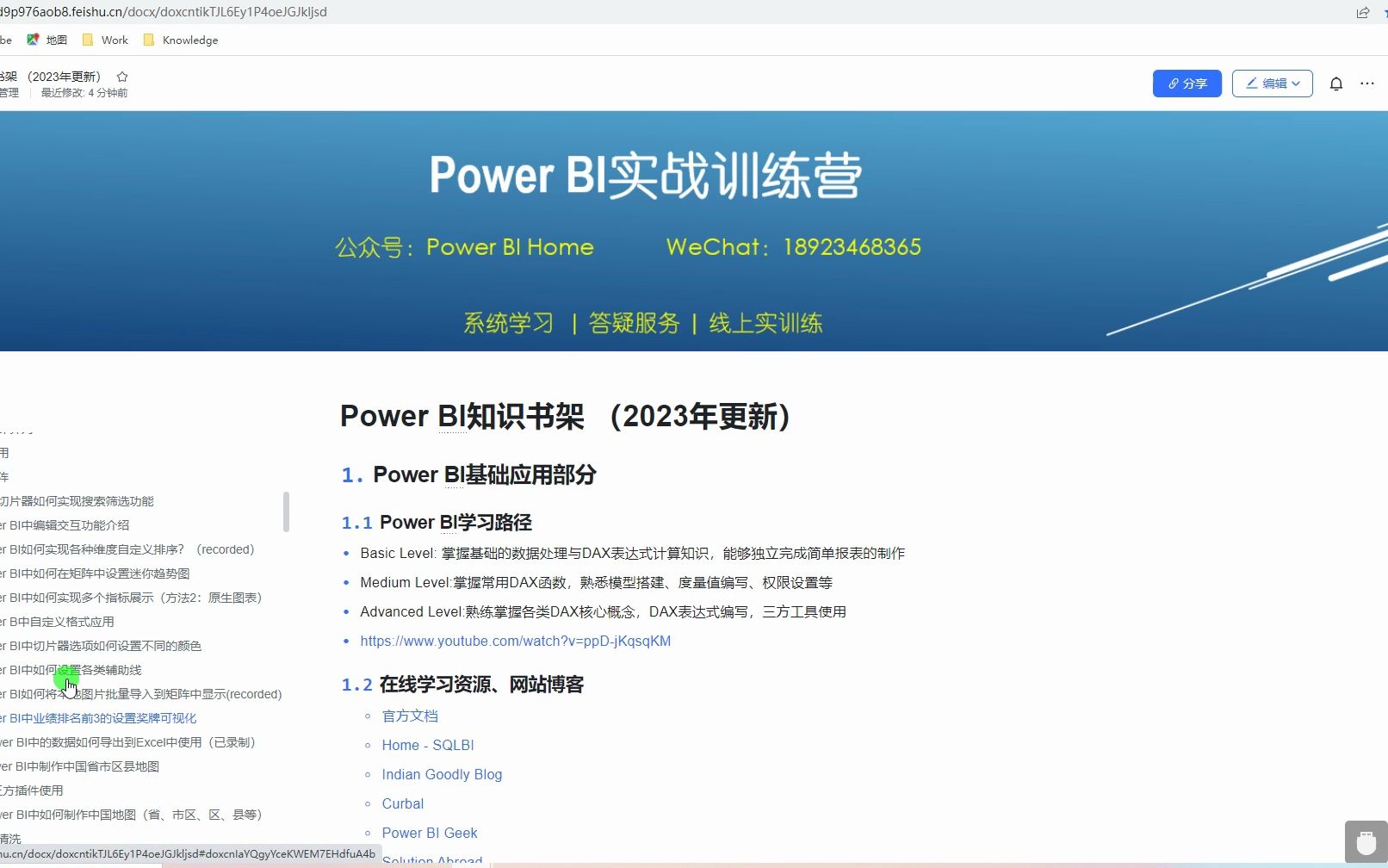Image resolution: width=1388 pixels, height=868 pixels.
Task: Open outline item 切片器选项如何设置不同的颜色
Action: point(101,646)
